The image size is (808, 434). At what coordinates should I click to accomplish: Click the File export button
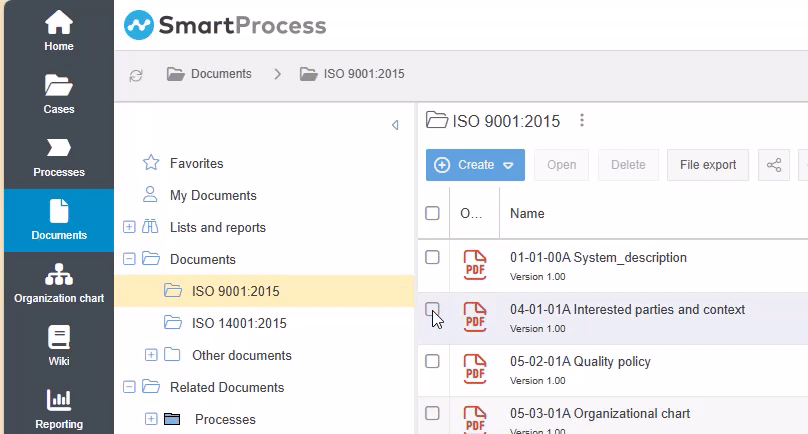coord(707,165)
